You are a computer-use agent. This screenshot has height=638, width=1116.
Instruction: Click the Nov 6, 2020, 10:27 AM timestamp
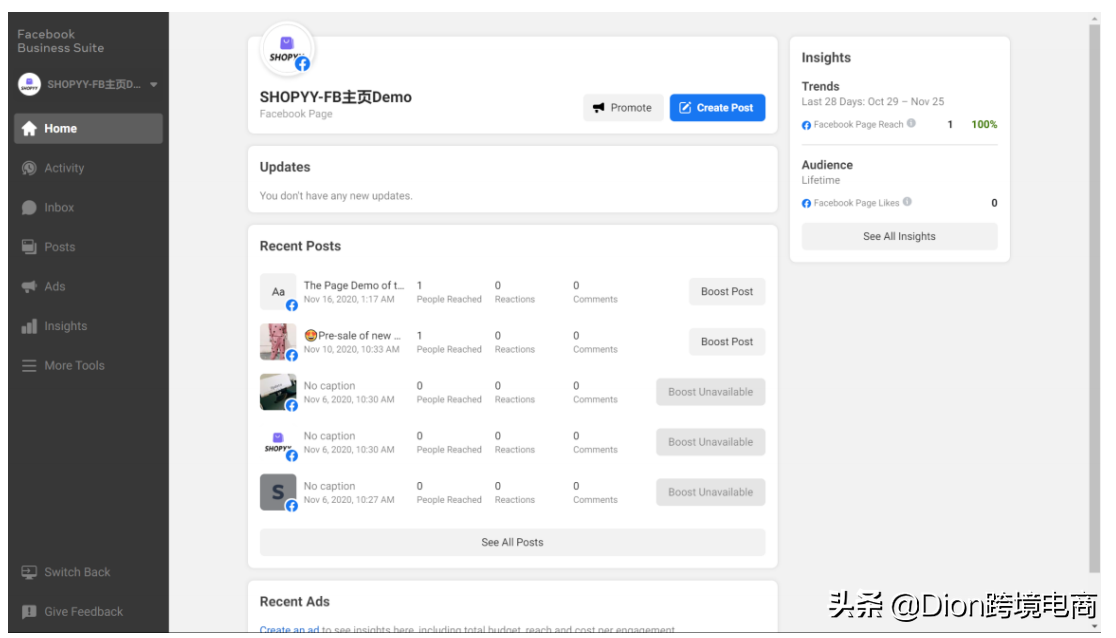point(349,500)
